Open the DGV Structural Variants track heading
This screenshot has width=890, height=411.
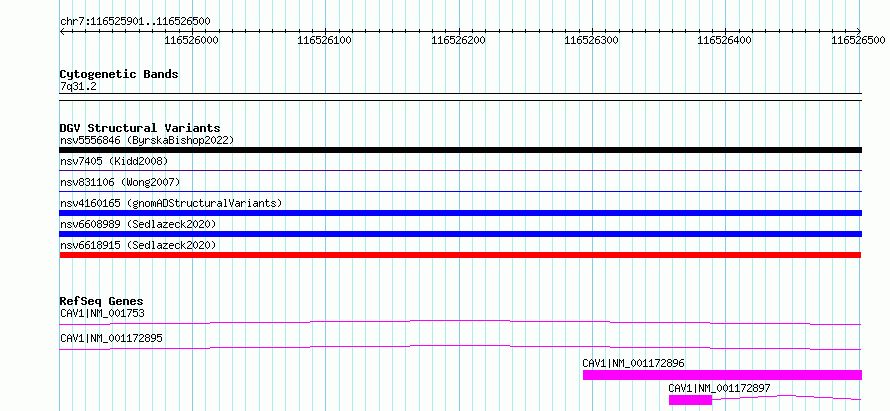pyautogui.click(x=140, y=128)
